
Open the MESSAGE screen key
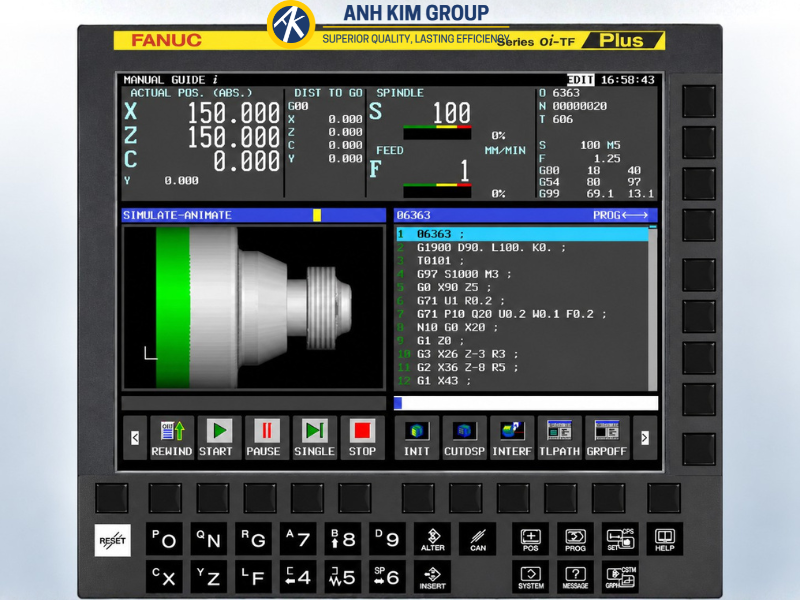coord(575,577)
